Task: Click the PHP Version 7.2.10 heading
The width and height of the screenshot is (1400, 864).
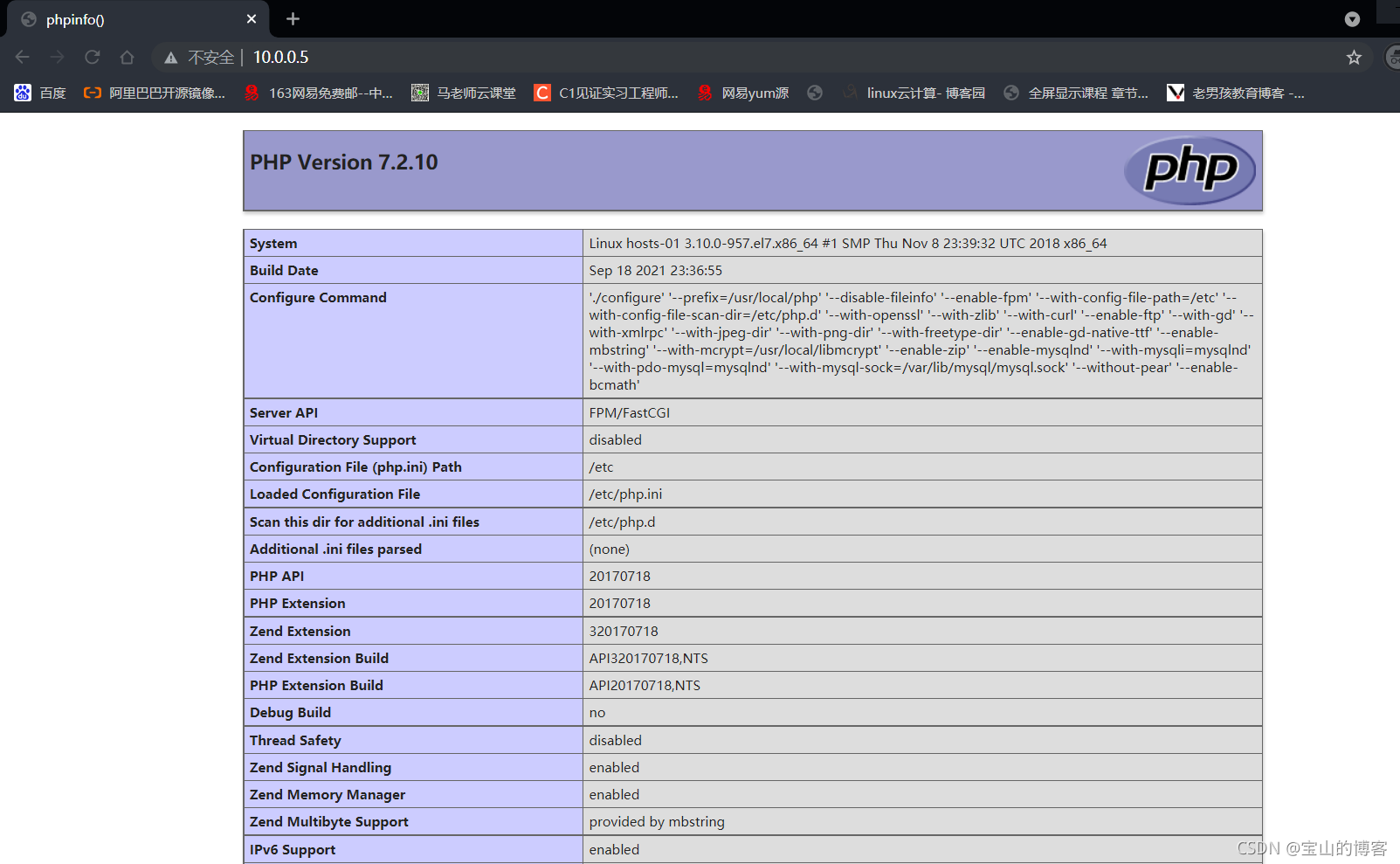Action: (344, 162)
